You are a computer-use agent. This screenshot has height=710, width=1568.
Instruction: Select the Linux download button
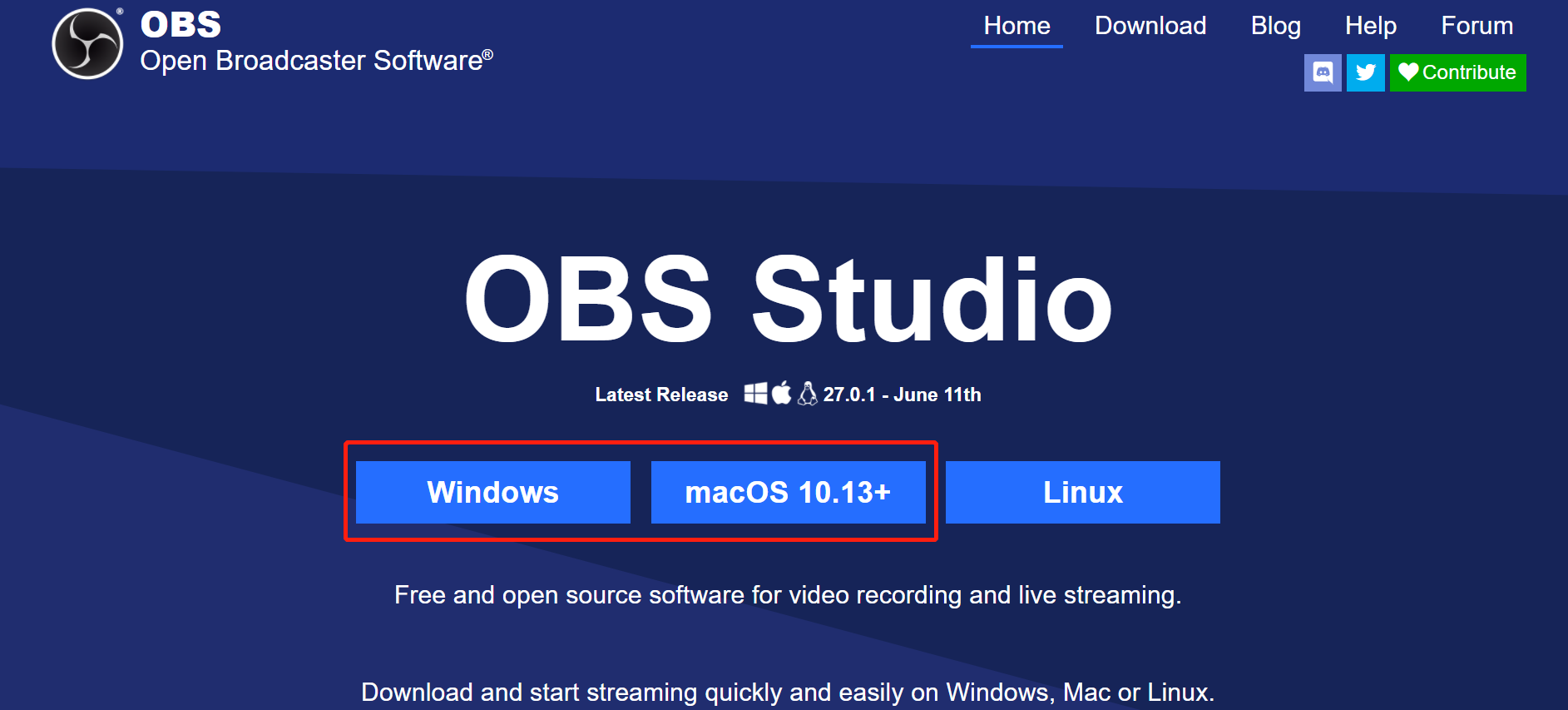click(1082, 492)
